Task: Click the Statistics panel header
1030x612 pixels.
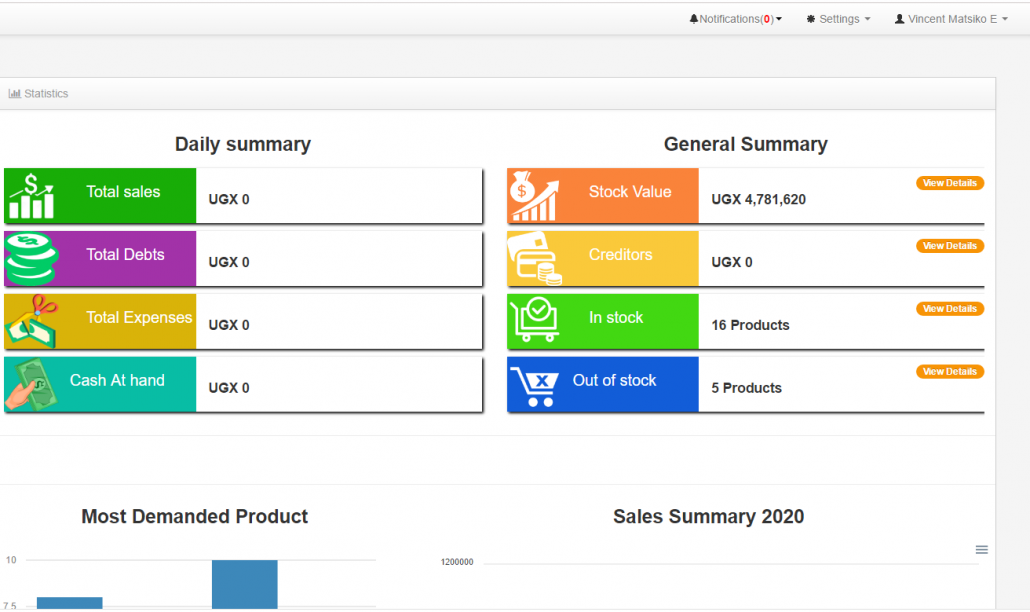Action: click(x=39, y=94)
